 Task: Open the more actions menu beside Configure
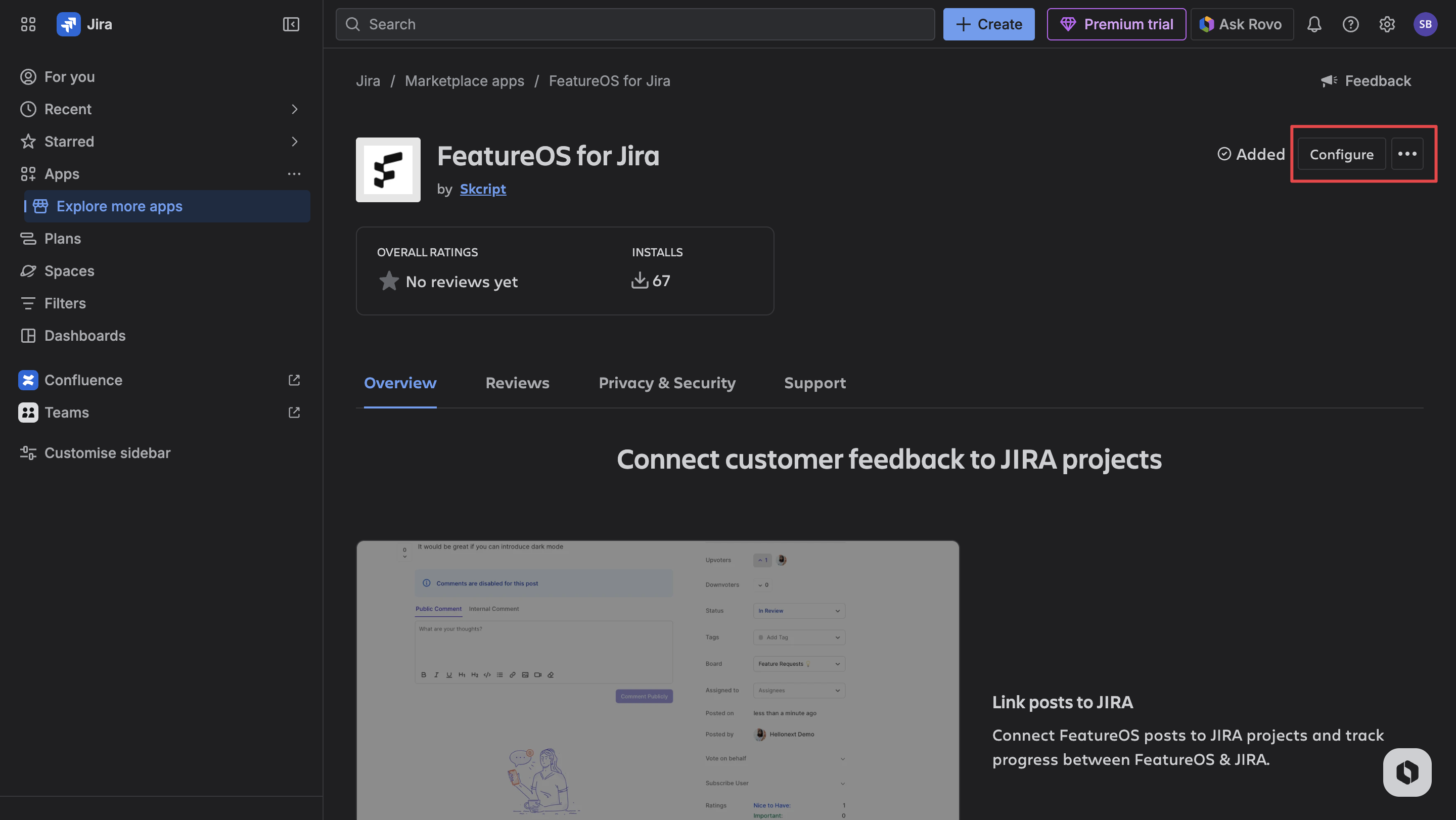pyautogui.click(x=1406, y=154)
